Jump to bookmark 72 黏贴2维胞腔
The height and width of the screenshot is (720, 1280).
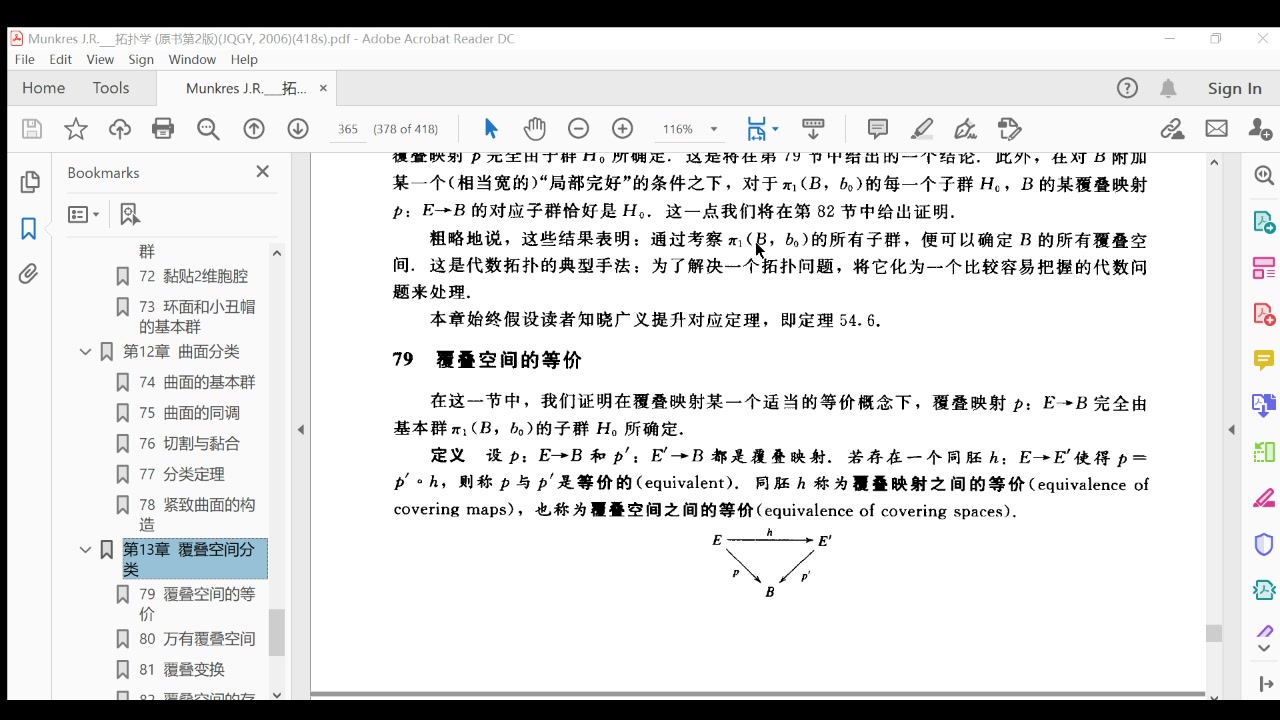pos(193,276)
